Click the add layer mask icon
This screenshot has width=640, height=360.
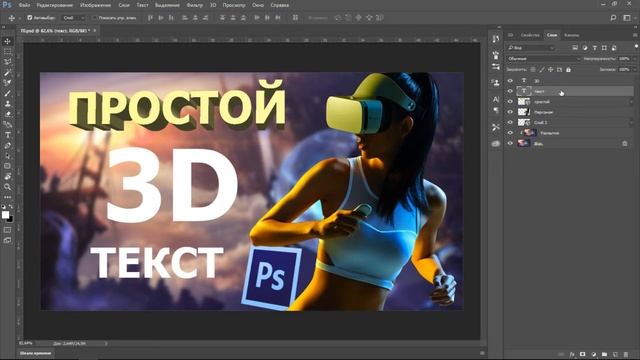(x=582, y=354)
